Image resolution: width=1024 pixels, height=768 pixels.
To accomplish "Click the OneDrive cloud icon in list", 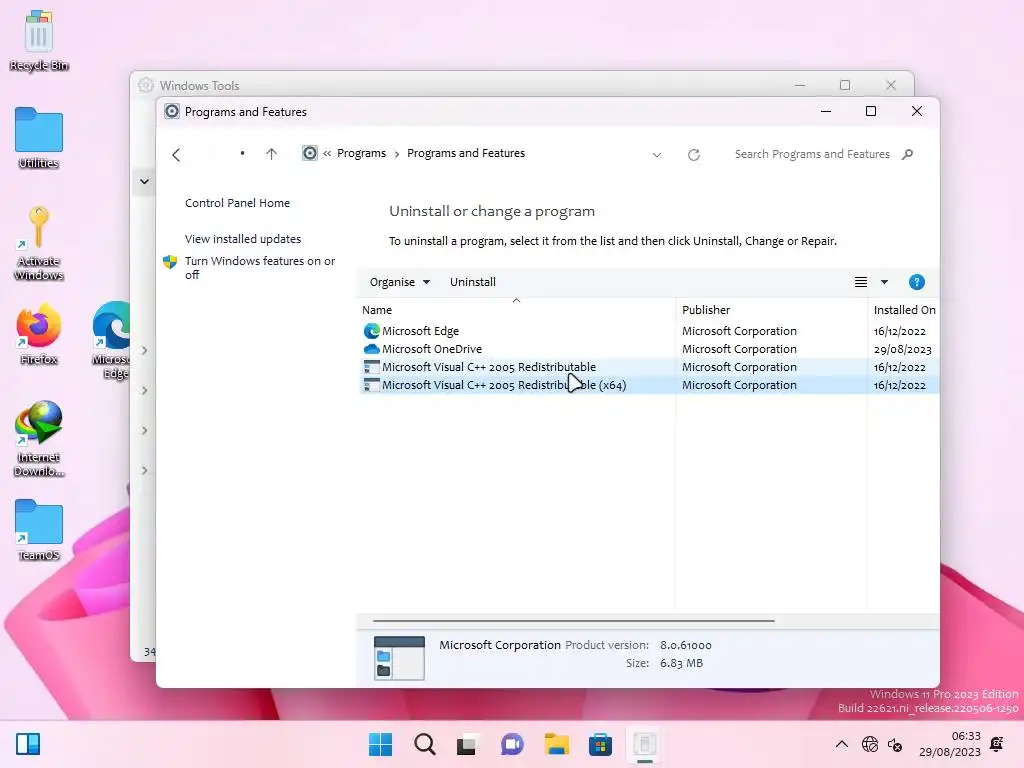I will tap(372, 349).
